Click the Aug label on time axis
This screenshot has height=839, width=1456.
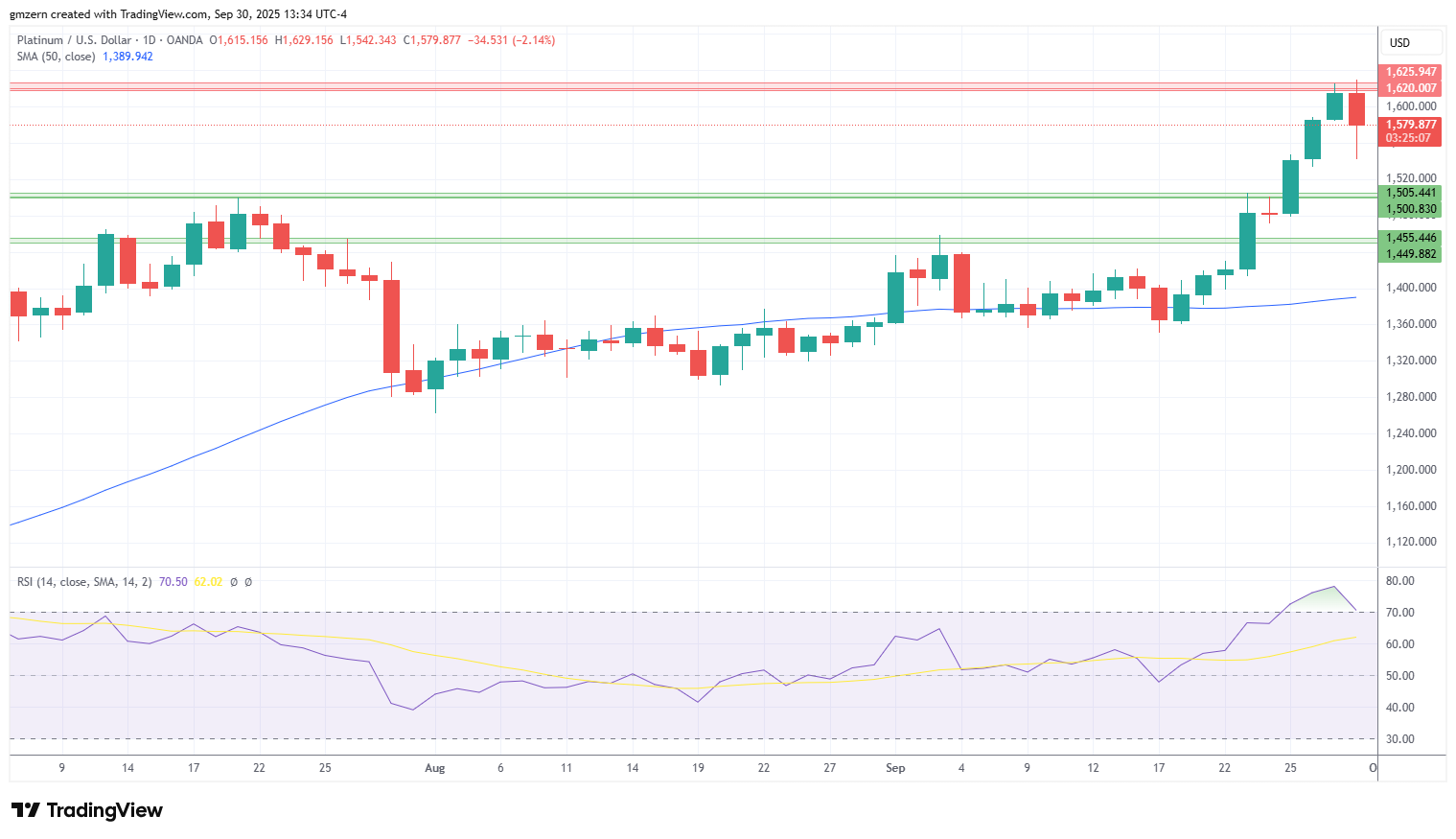pos(435,768)
